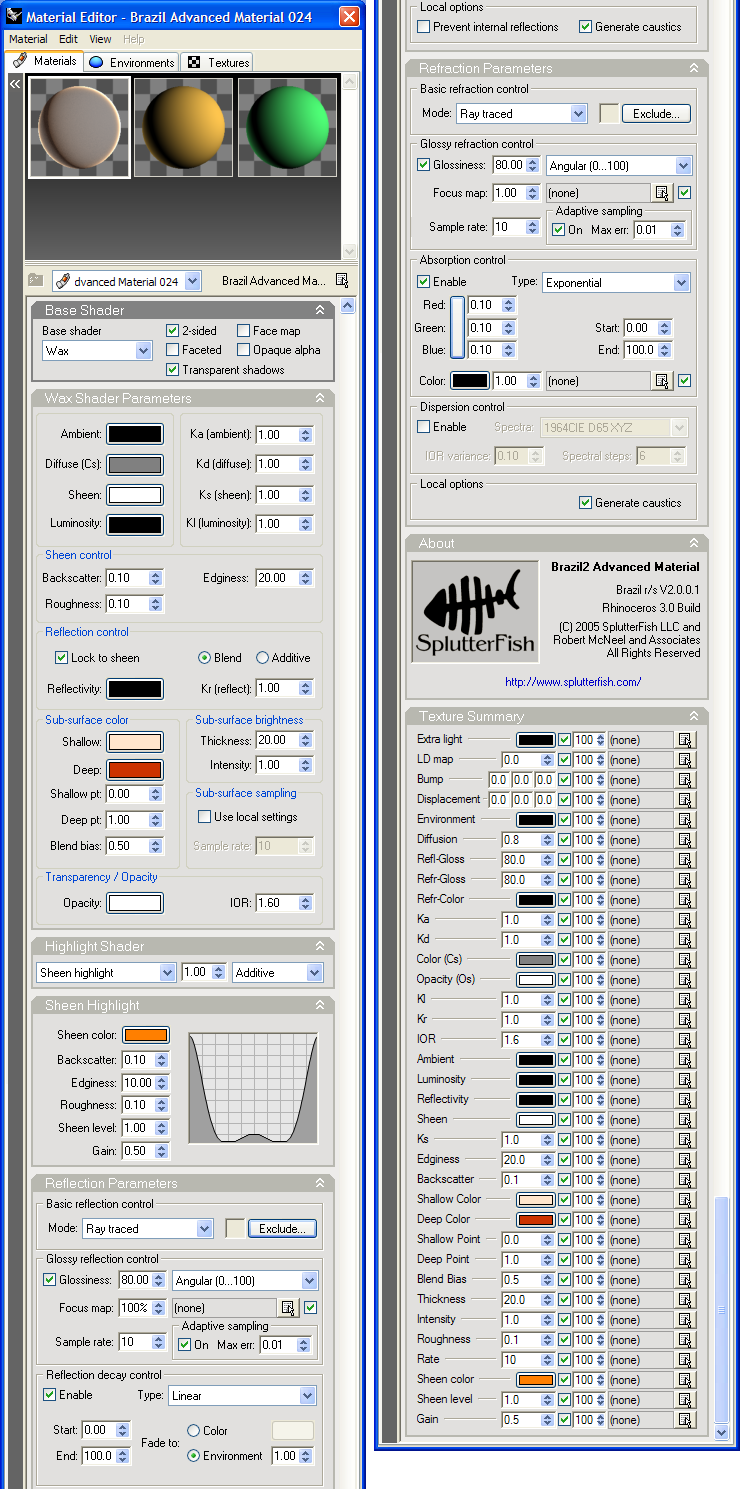Enable Use local settings for sub-surface sampling

(205, 817)
